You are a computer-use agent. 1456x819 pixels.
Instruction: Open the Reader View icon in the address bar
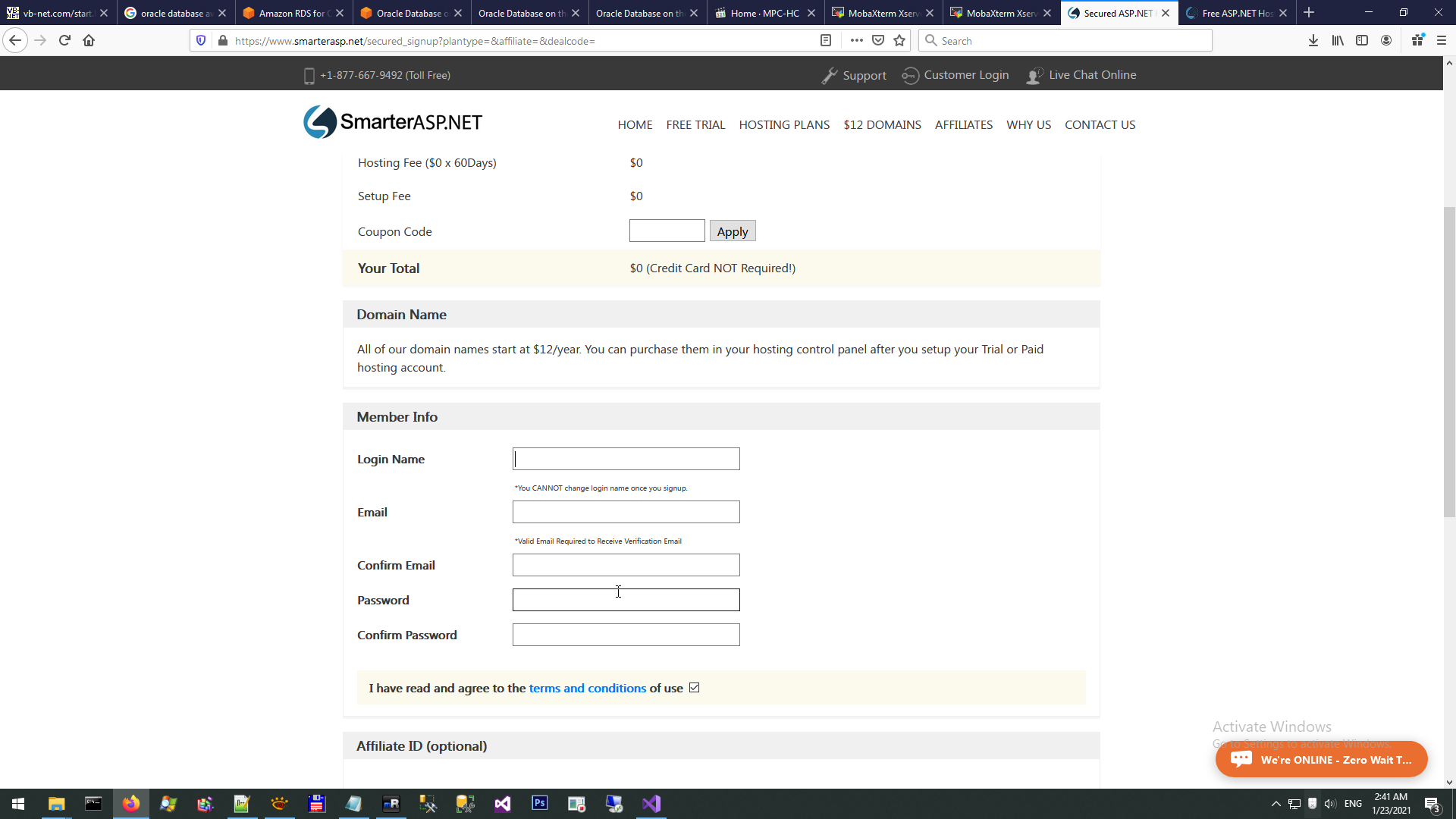tap(826, 41)
